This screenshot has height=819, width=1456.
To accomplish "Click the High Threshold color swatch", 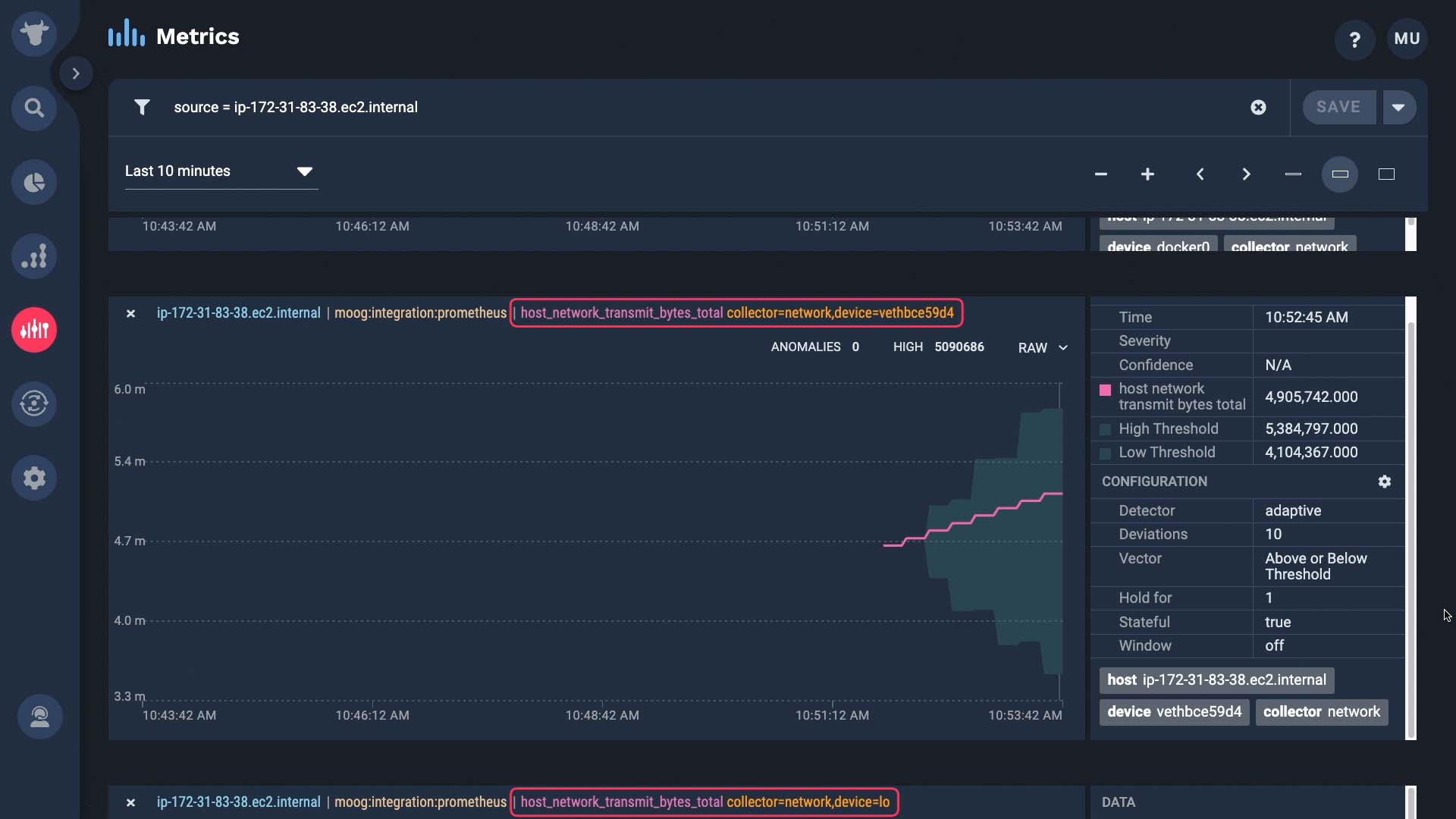I will (x=1105, y=429).
